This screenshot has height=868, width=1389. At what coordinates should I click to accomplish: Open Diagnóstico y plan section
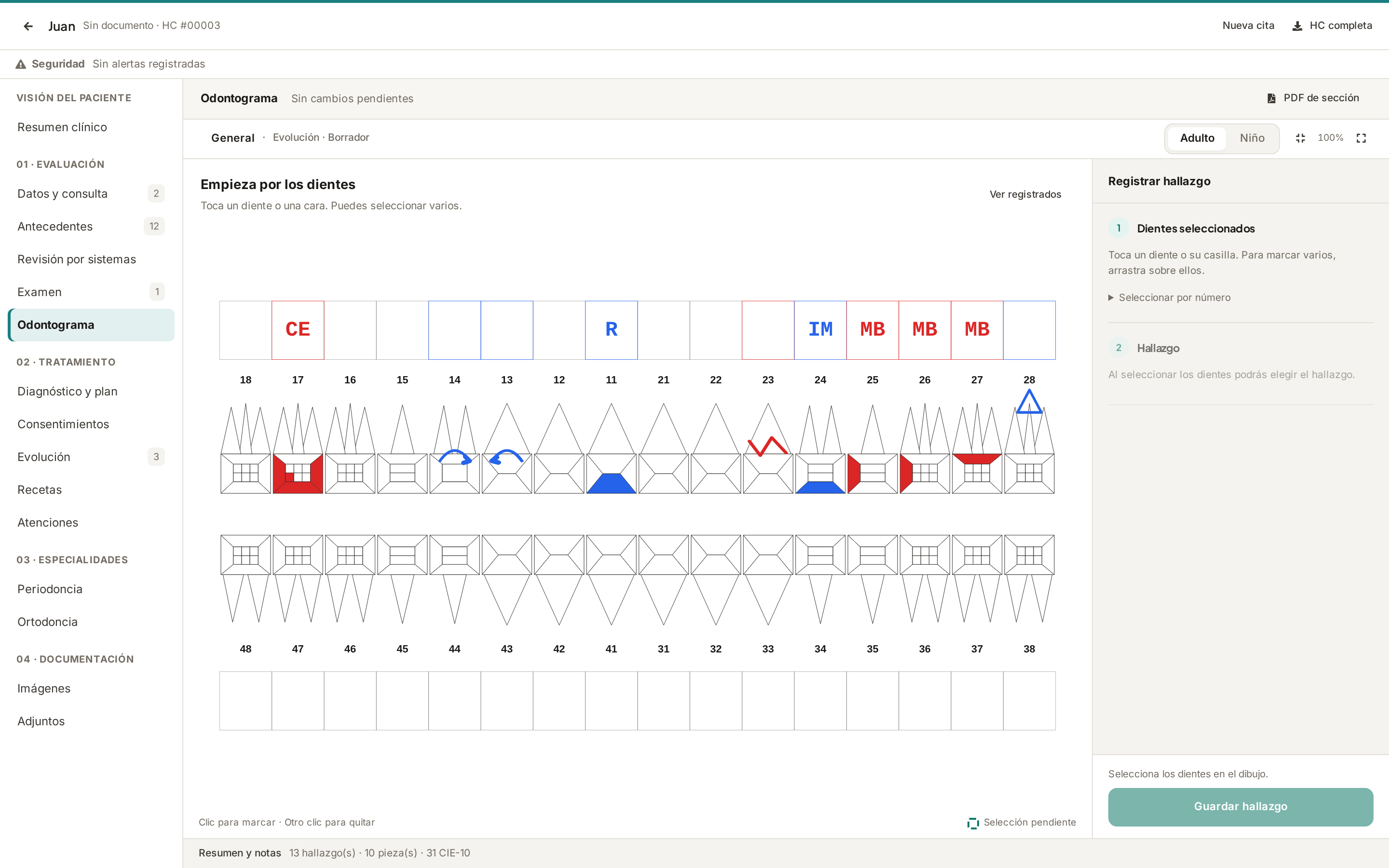click(x=91, y=392)
